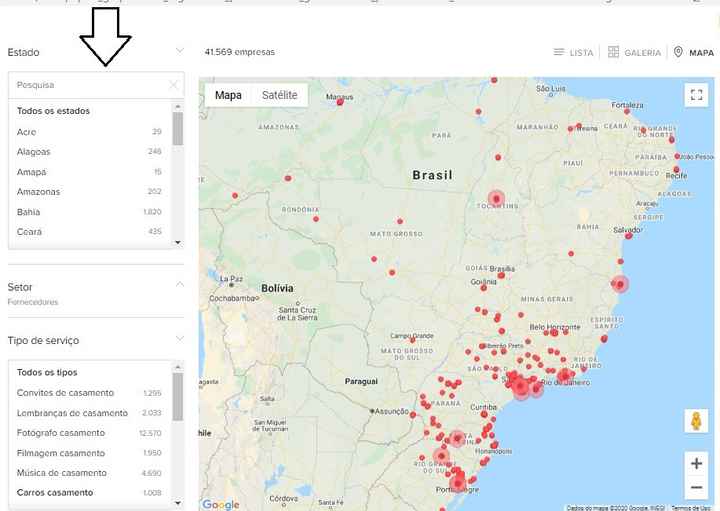Click the red marker in Rondônia
This screenshot has width=720, height=511.
pyautogui.click(x=316, y=219)
